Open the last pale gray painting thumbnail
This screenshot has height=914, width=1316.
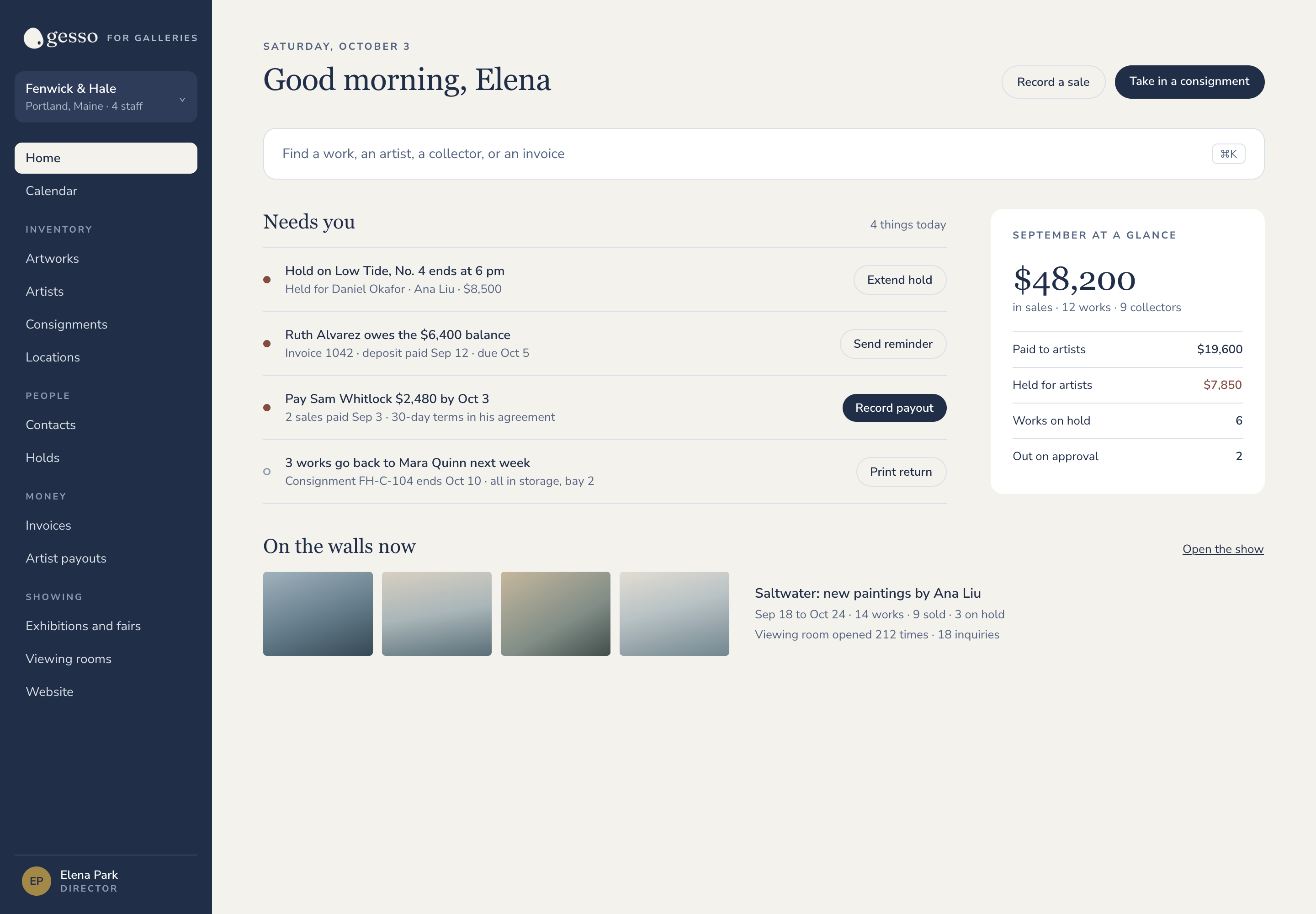coord(674,614)
